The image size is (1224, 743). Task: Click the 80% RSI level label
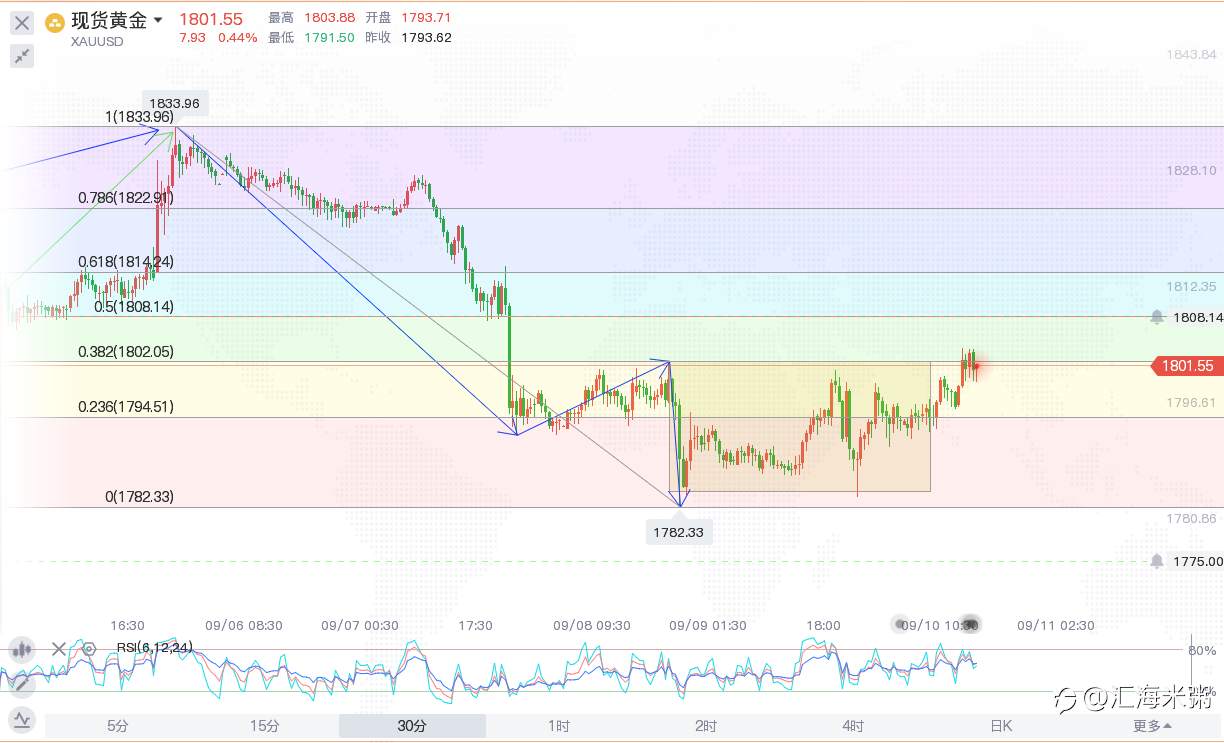1202,651
